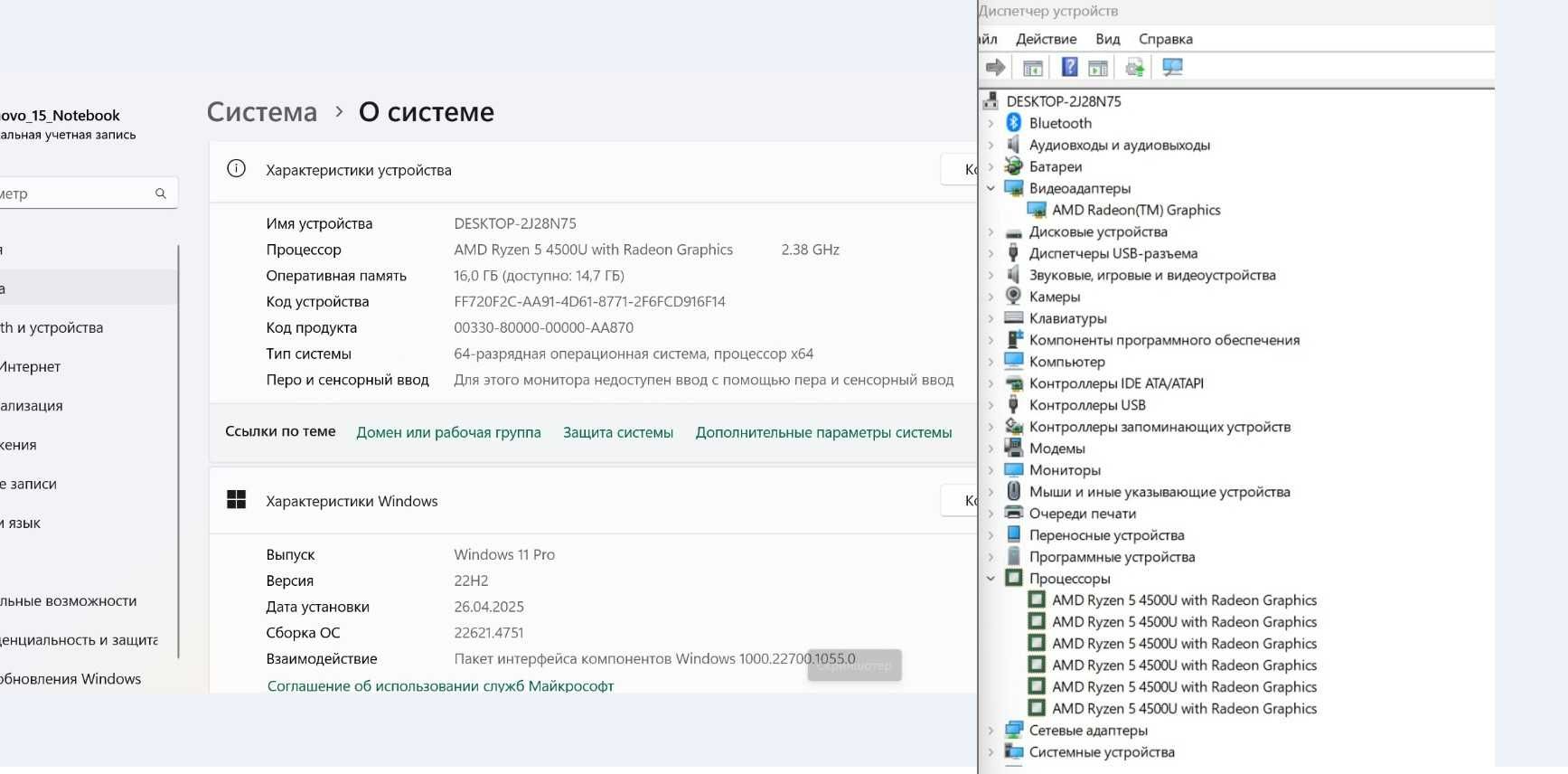Click the update driver printer-like toolbar icon
Viewport: 1568px width, 774px height.
click(1135, 67)
